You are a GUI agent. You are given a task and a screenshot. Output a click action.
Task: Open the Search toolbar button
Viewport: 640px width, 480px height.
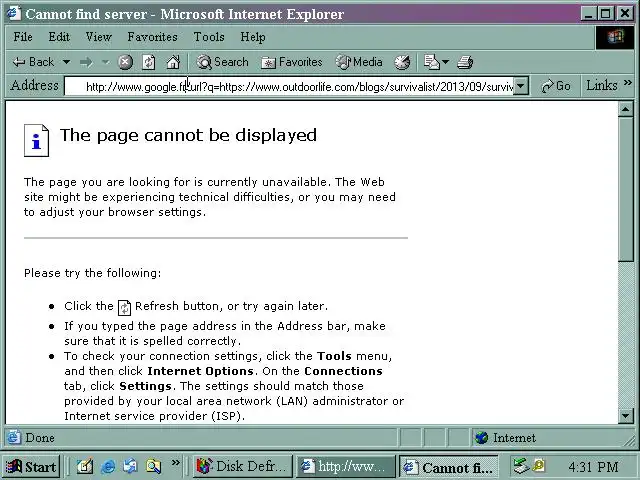point(222,62)
